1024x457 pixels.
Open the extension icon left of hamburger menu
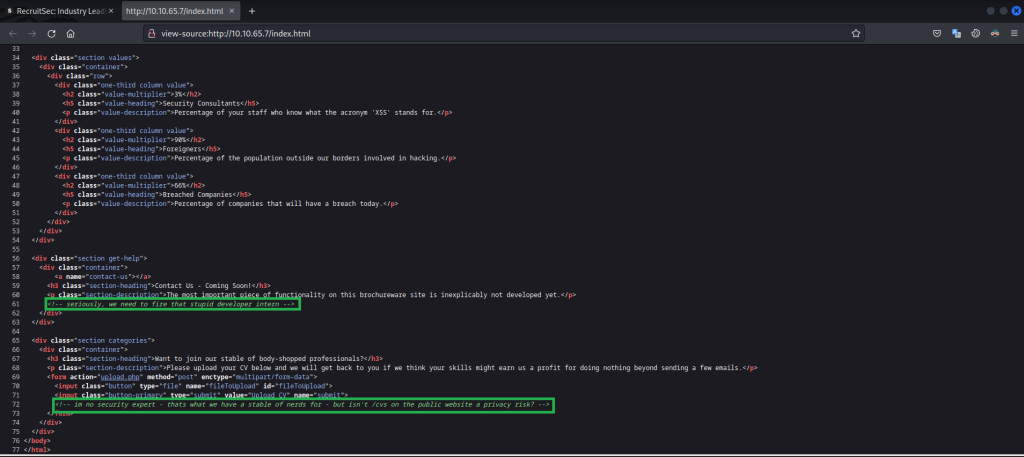(x=994, y=33)
